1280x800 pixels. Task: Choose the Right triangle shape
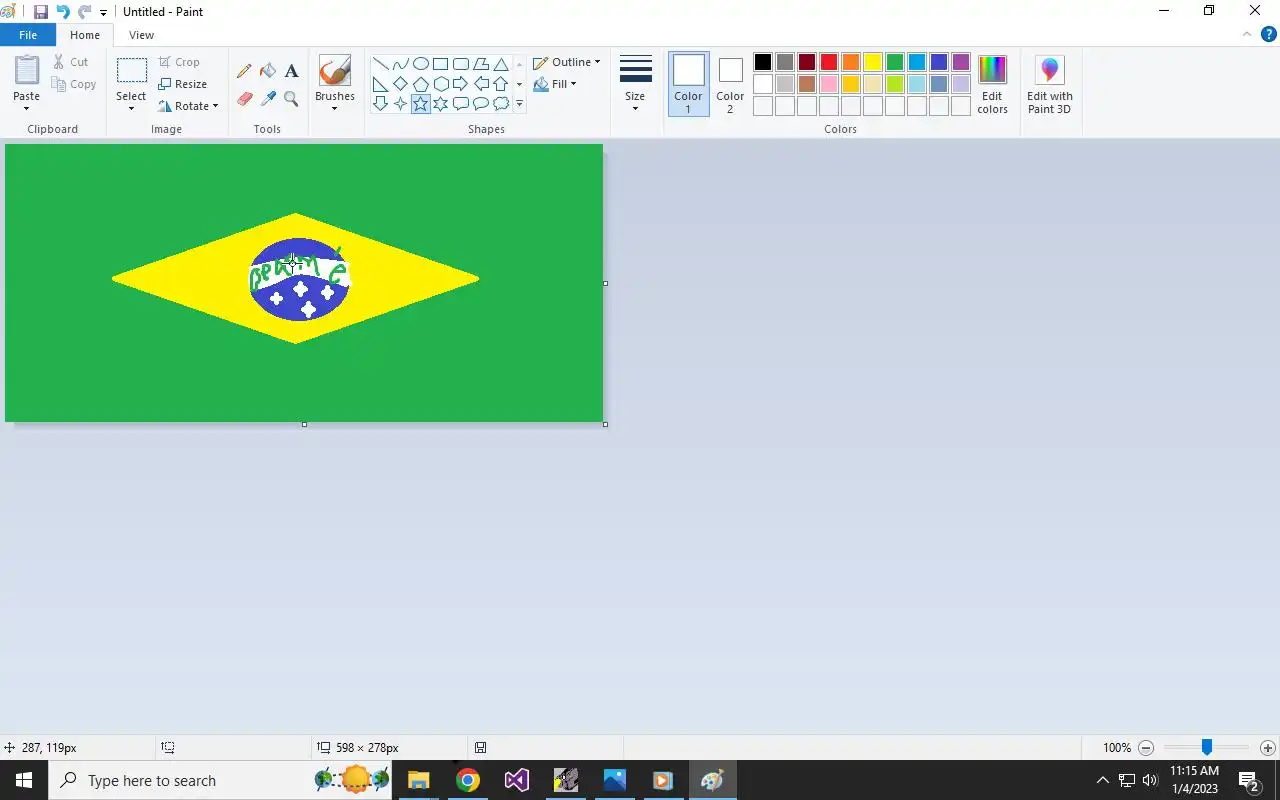pyautogui.click(x=381, y=84)
